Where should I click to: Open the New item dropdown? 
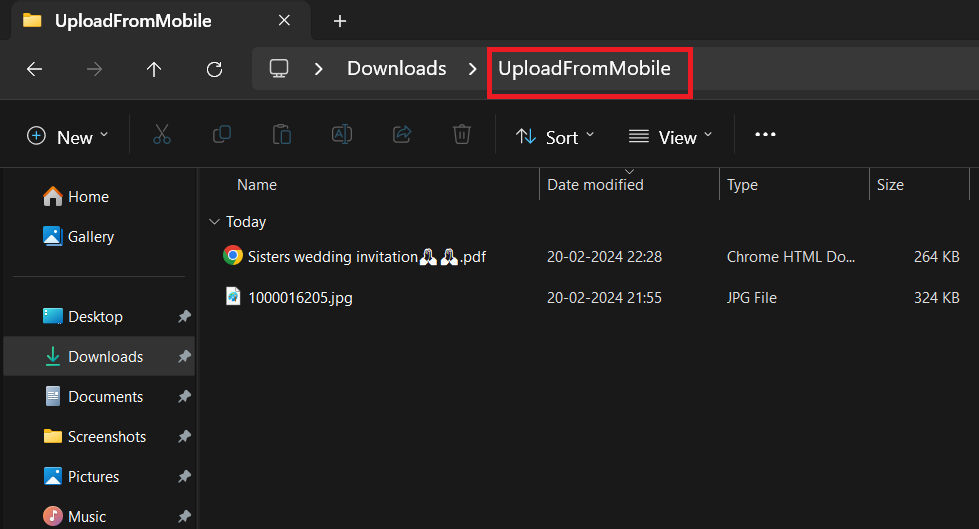pyautogui.click(x=67, y=137)
